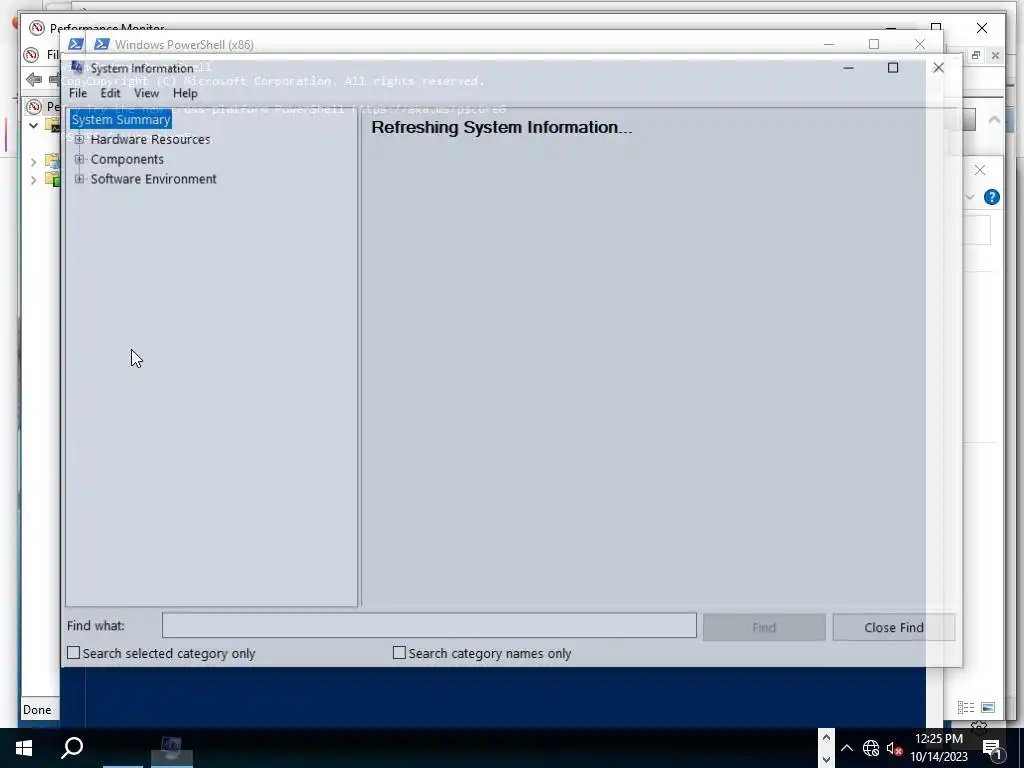1024x768 pixels.
Task: Collapse the expanded node in Performance Monitor tree
Action: pyautogui.click(x=33, y=125)
